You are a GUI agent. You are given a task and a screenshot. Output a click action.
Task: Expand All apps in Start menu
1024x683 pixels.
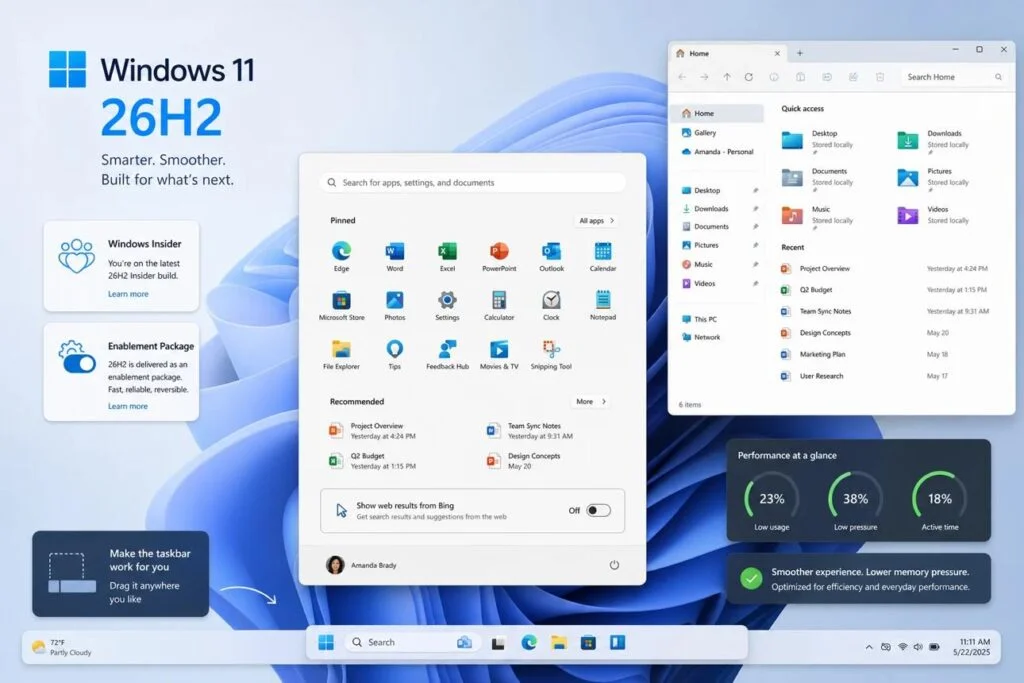[x=597, y=221]
